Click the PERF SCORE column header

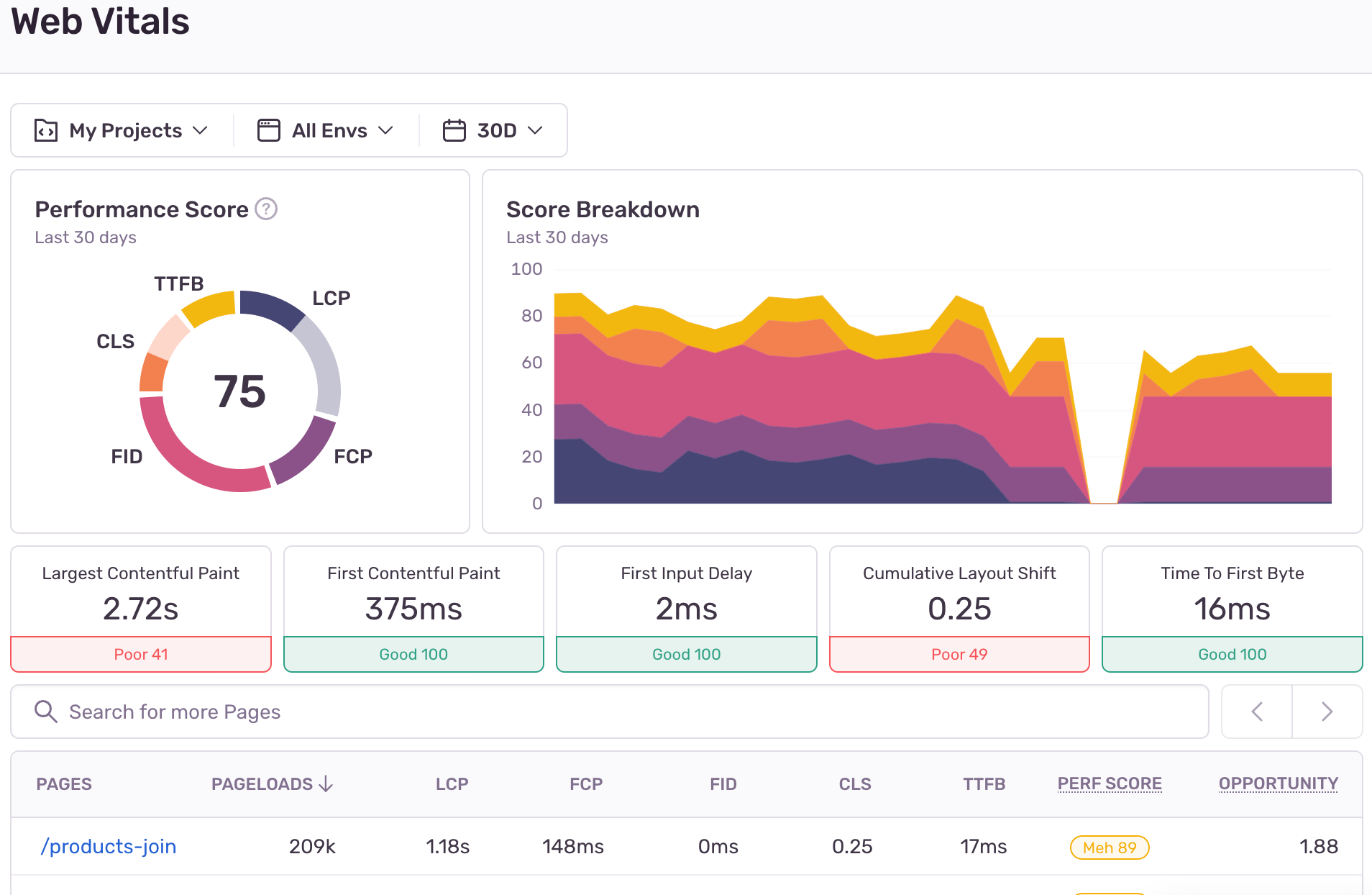[x=1109, y=783]
